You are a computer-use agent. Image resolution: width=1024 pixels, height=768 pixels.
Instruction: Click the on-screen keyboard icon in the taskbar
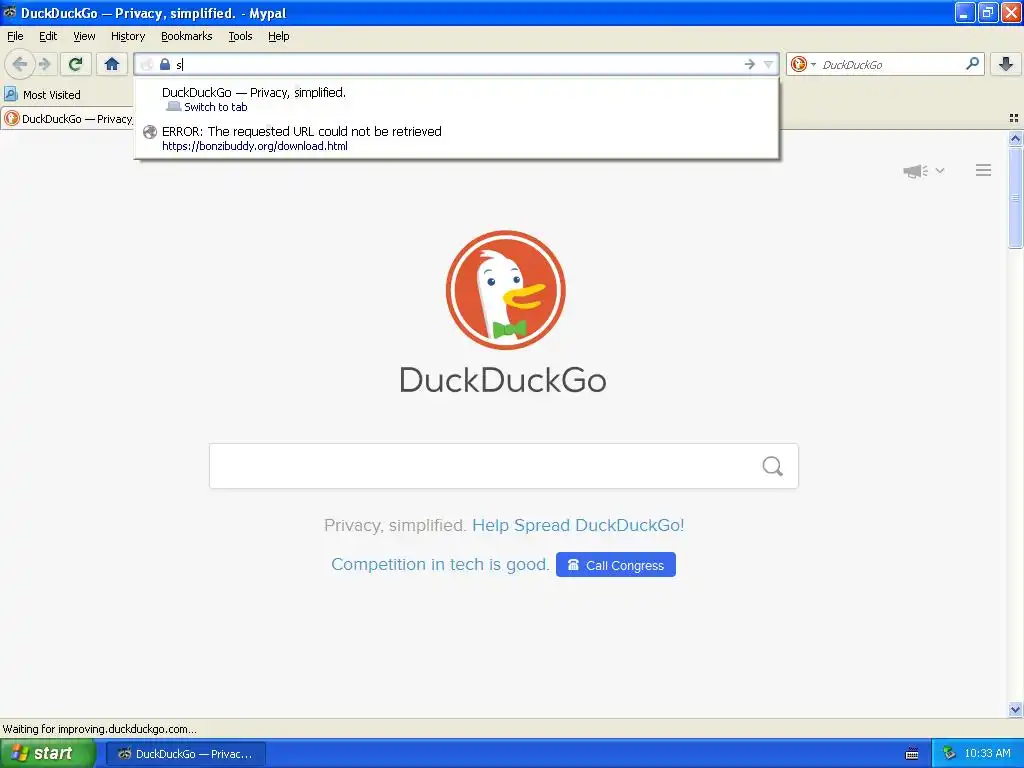pyautogui.click(x=912, y=754)
